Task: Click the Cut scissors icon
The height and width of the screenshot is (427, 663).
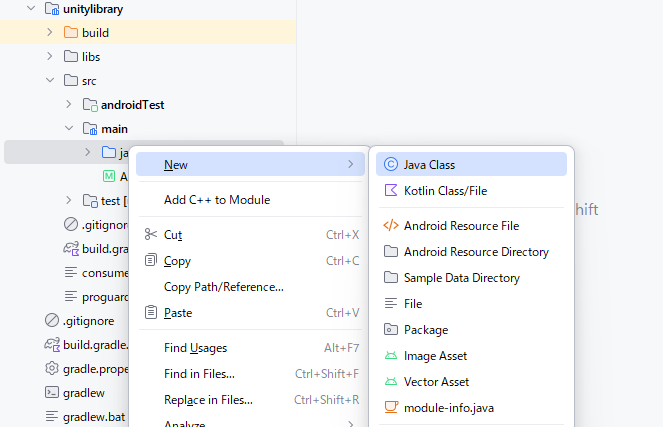Action: [151, 235]
